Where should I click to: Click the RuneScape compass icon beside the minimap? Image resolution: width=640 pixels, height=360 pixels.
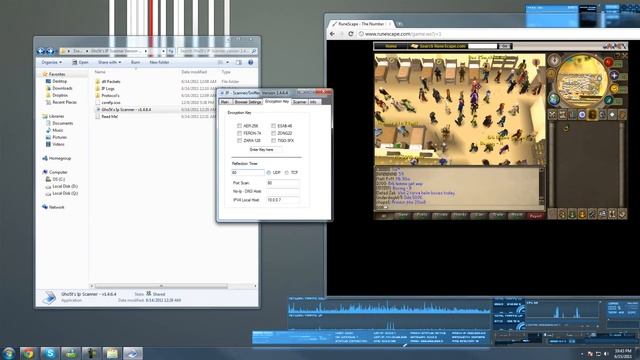tap(554, 60)
